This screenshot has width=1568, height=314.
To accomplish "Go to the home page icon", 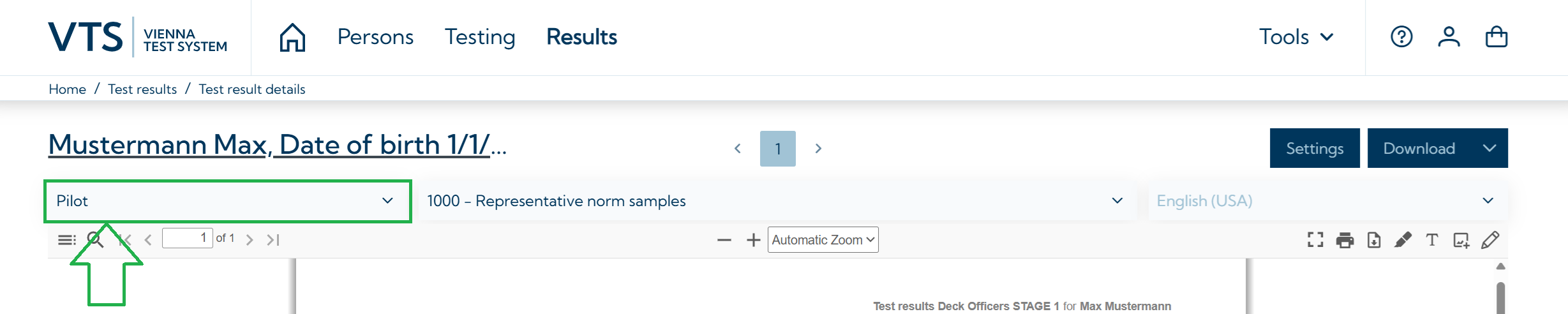I will click(x=292, y=37).
